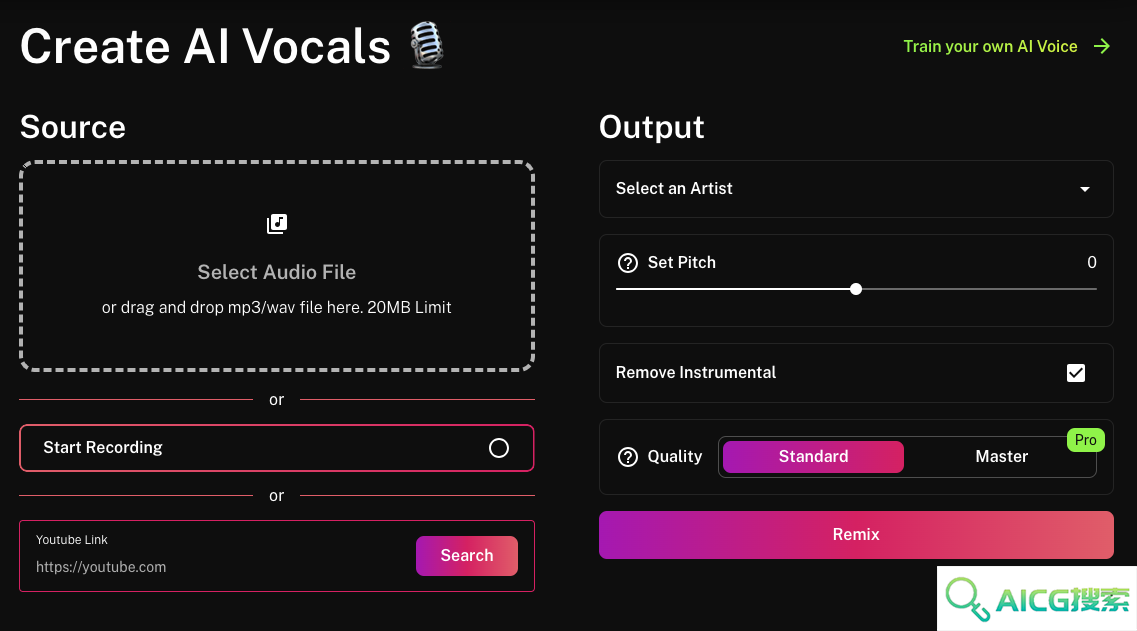Click the AICG search magnifier logo
The width and height of the screenshot is (1137, 631).
967,599
